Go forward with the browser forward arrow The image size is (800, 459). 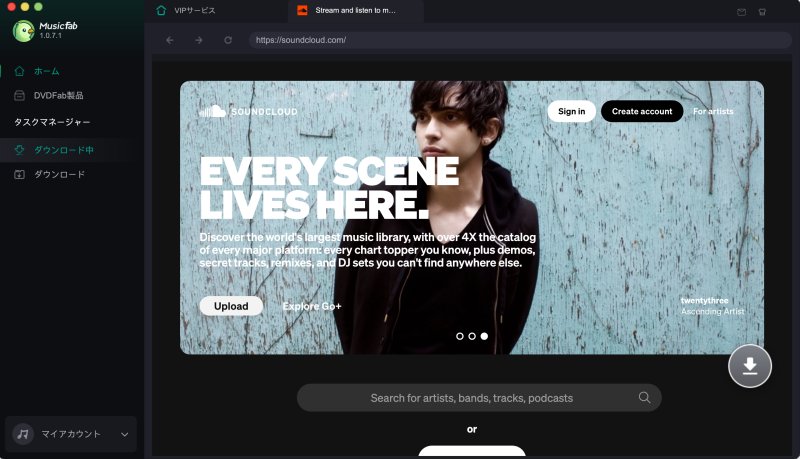(x=198, y=40)
